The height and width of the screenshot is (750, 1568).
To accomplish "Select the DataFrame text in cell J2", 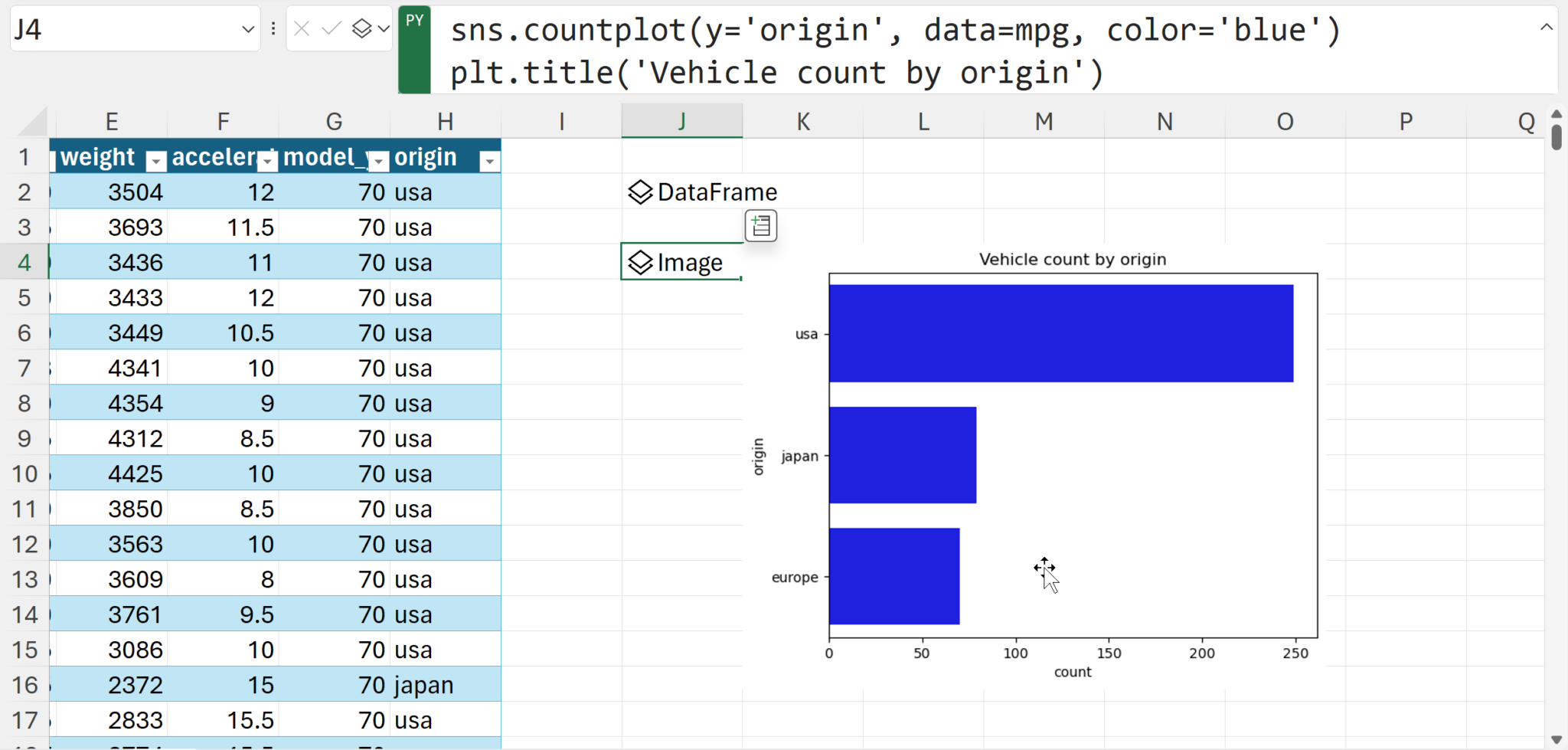I will (x=717, y=192).
